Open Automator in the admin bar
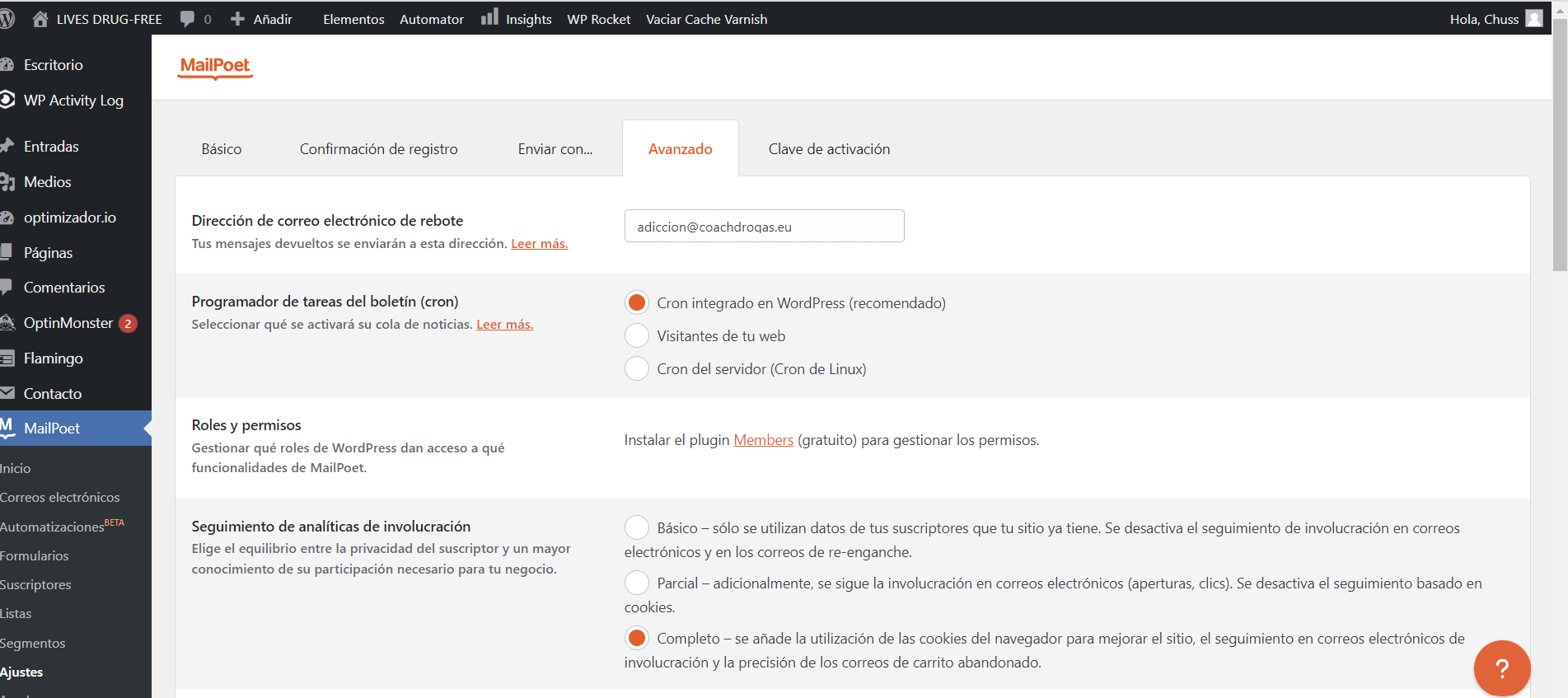 pos(432,19)
